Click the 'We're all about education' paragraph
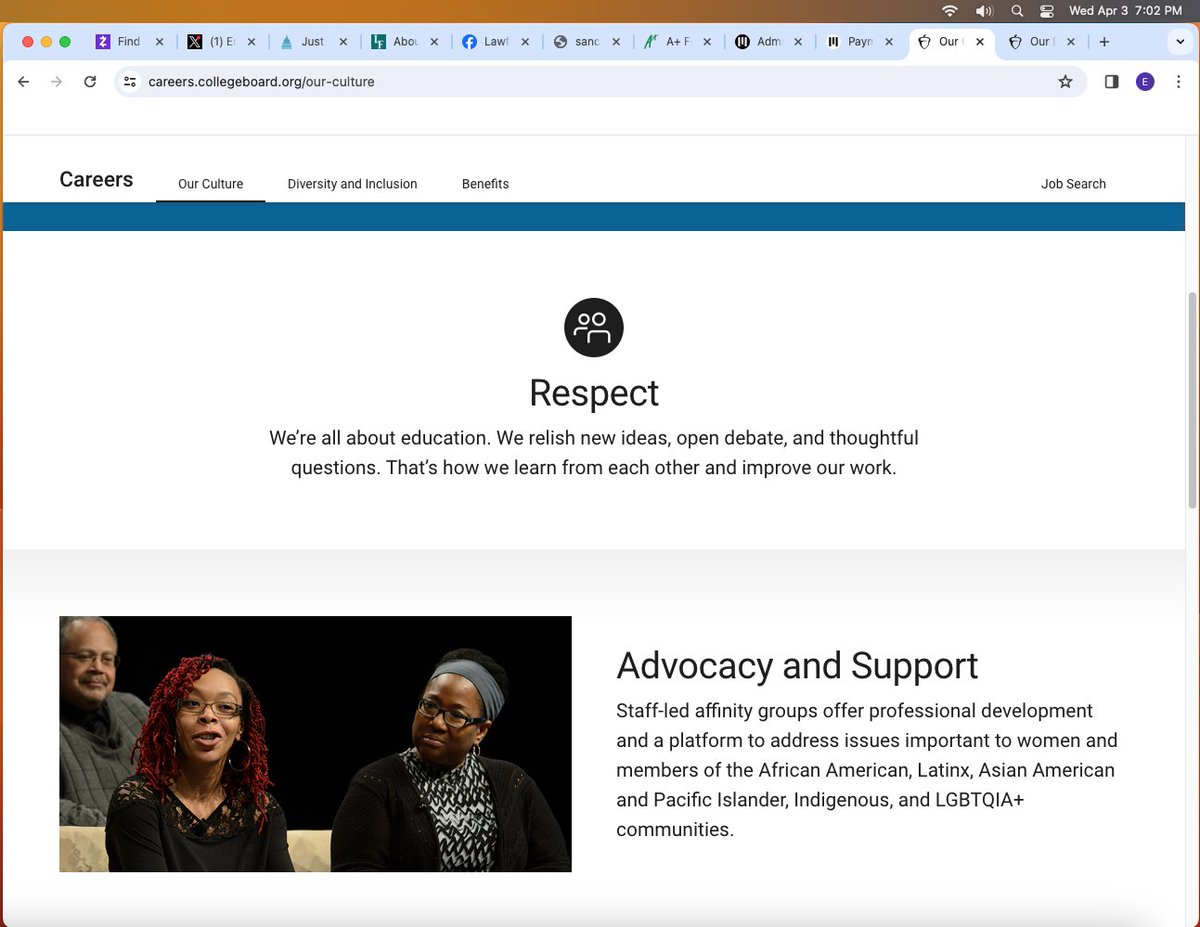1200x927 pixels. tap(594, 453)
